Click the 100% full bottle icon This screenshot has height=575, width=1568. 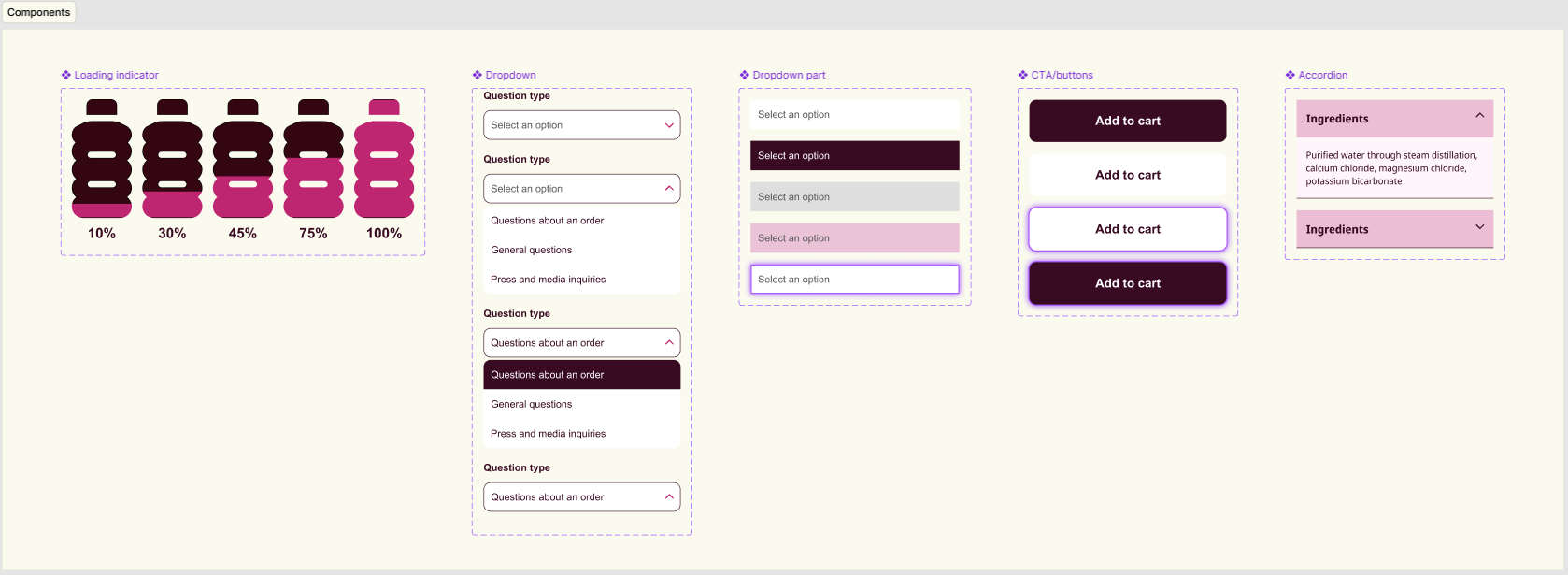pos(384,159)
